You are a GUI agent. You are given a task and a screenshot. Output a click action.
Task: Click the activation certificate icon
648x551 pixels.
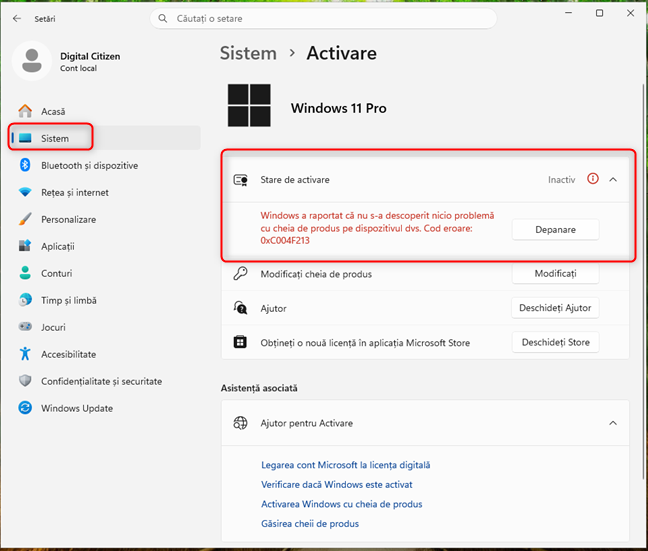(241, 180)
